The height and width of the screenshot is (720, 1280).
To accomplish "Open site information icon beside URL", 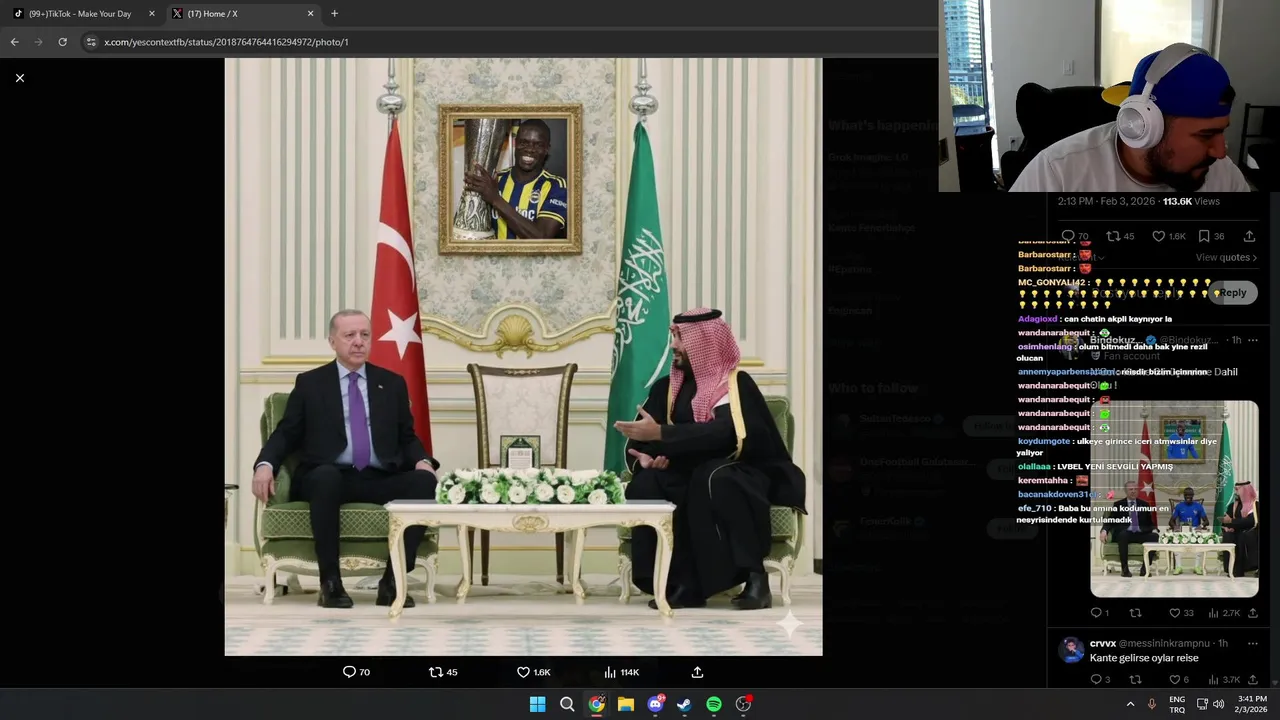I will pos(91,42).
